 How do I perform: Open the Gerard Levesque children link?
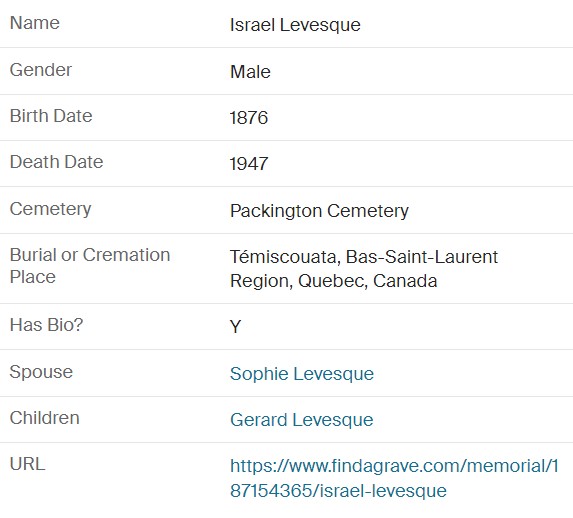(301, 420)
